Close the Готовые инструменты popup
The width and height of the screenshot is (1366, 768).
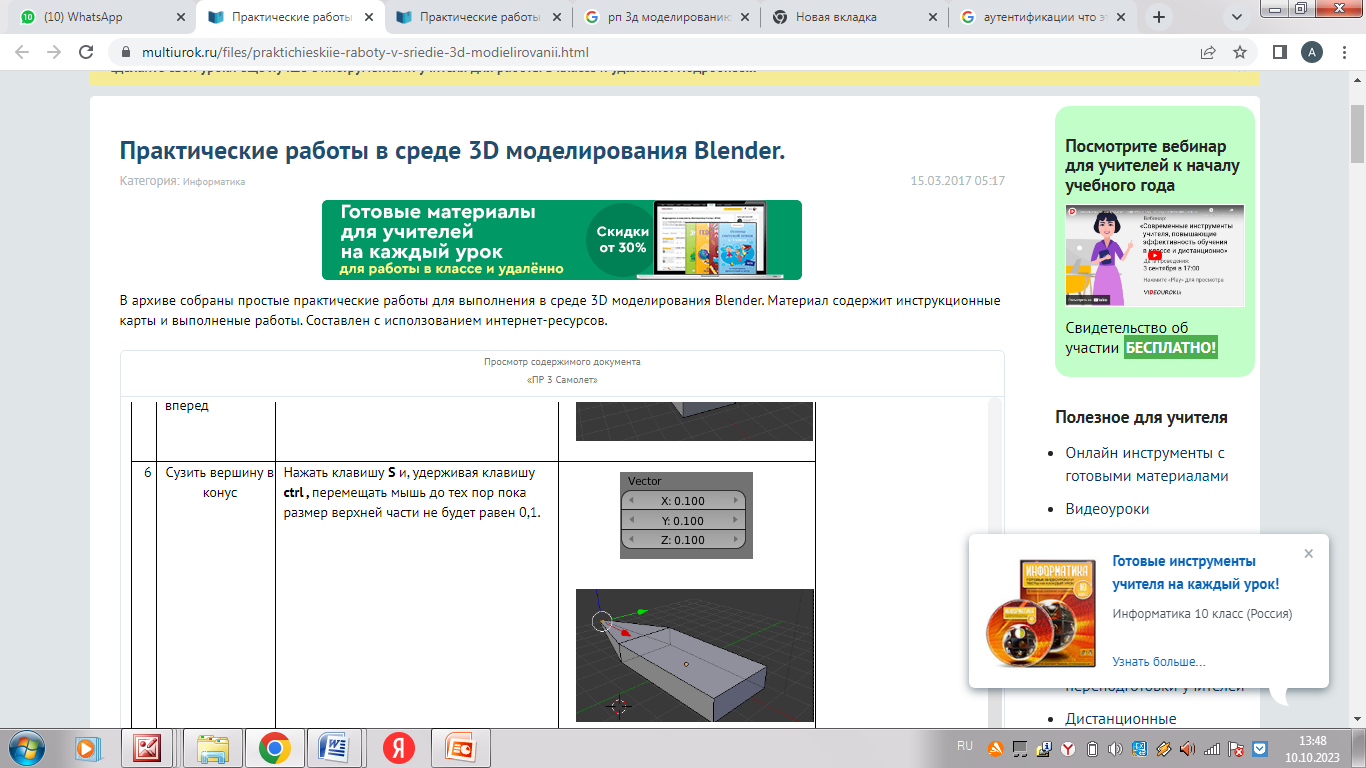coord(1309,553)
